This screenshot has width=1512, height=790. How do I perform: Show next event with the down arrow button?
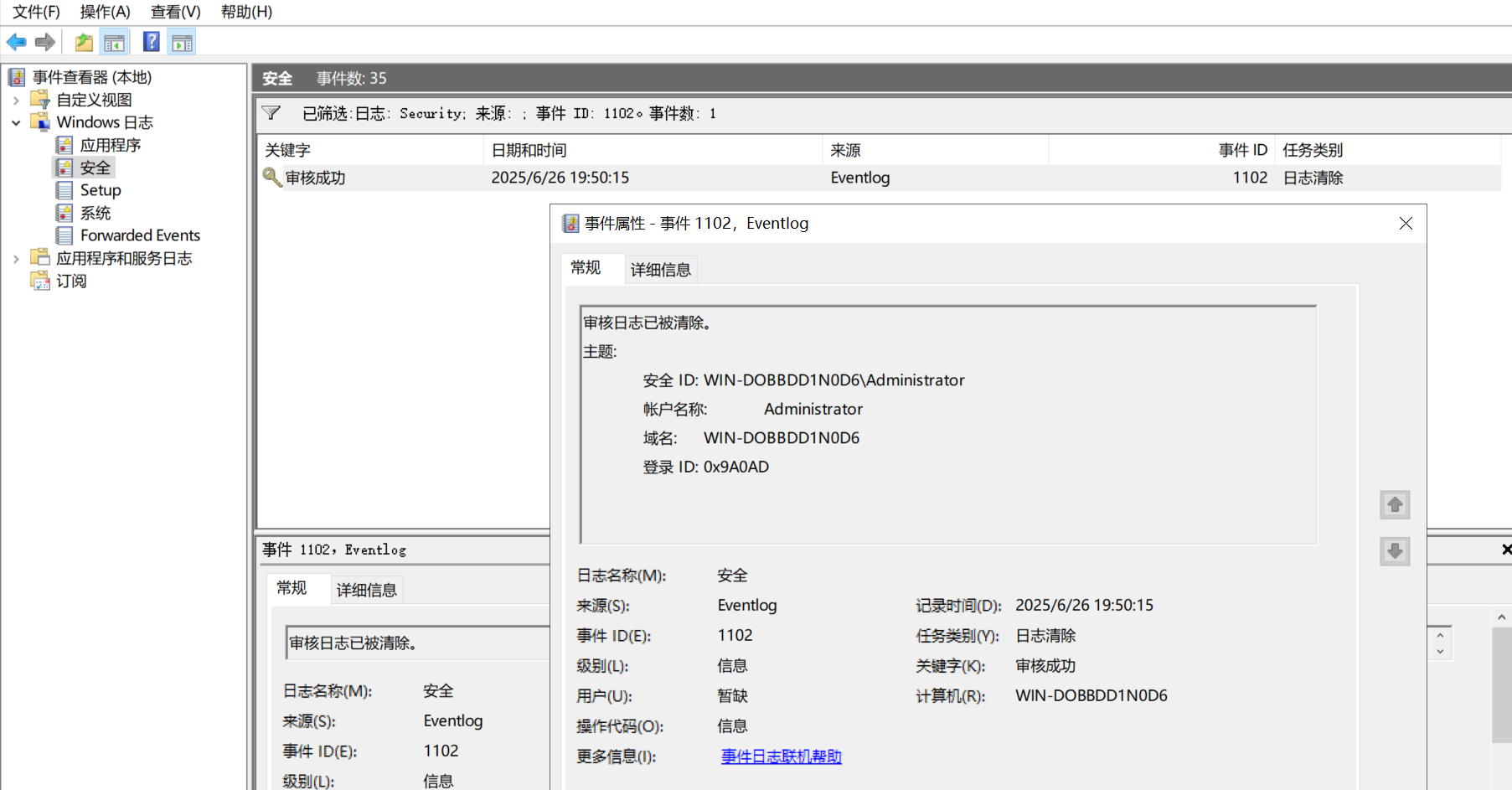pyautogui.click(x=1395, y=551)
